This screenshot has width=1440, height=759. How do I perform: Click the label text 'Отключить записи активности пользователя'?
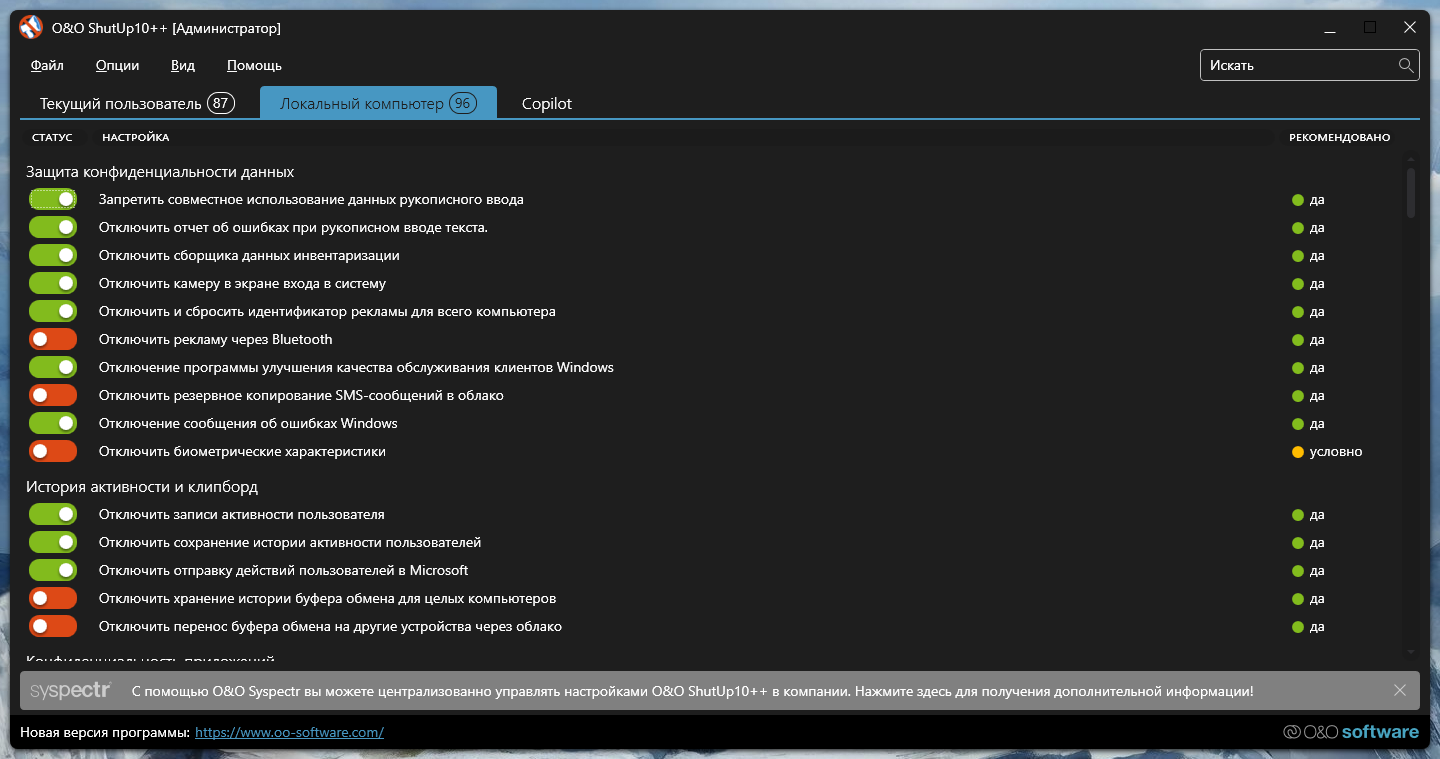click(x=241, y=514)
